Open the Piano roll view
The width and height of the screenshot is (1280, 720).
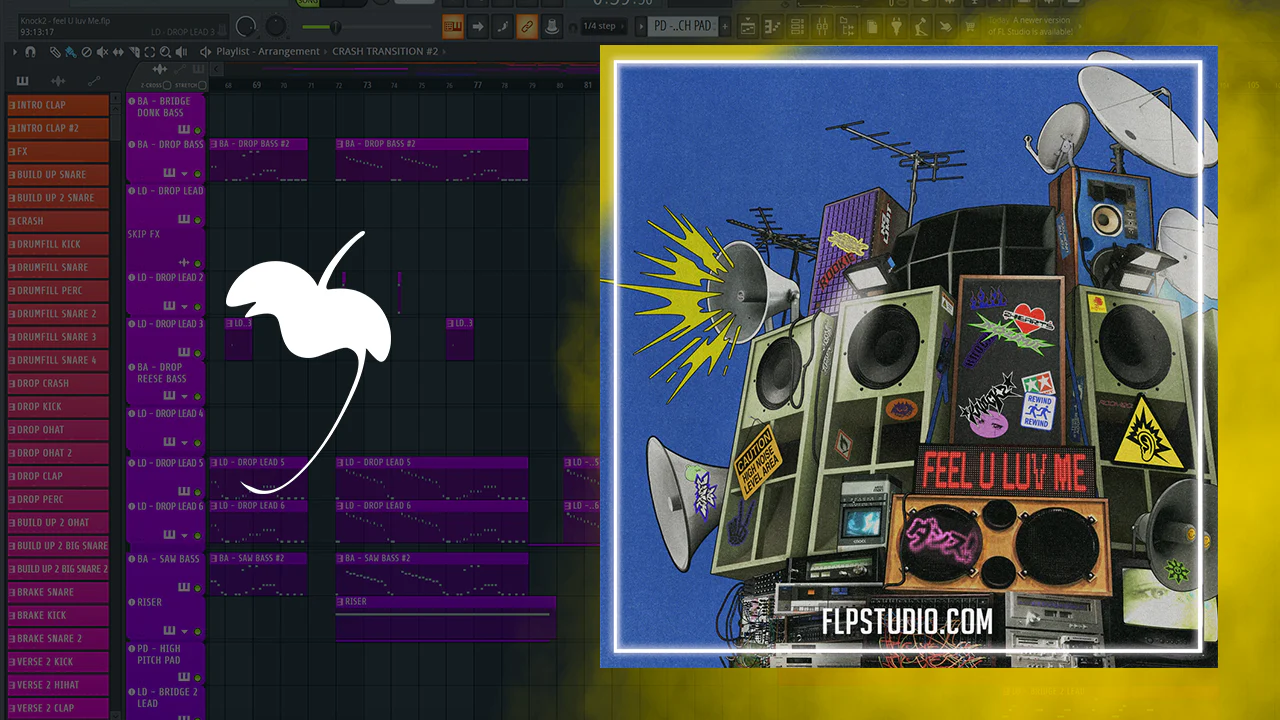point(773,27)
